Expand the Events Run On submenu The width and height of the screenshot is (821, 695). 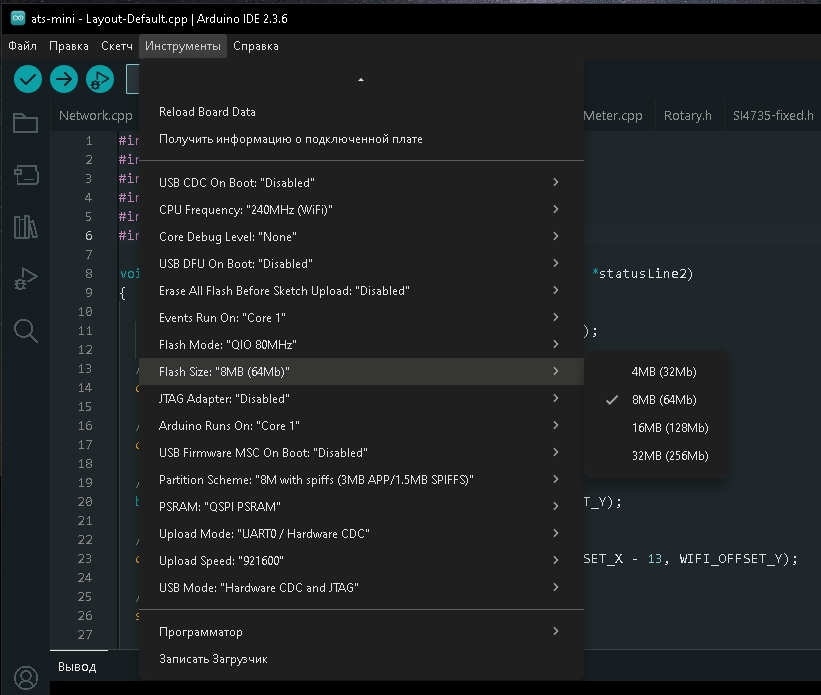click(361, 318)
